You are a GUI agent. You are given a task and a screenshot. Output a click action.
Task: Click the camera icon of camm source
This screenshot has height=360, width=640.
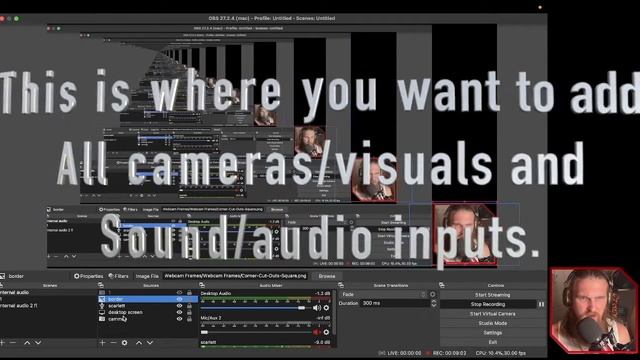coord(102,319)
